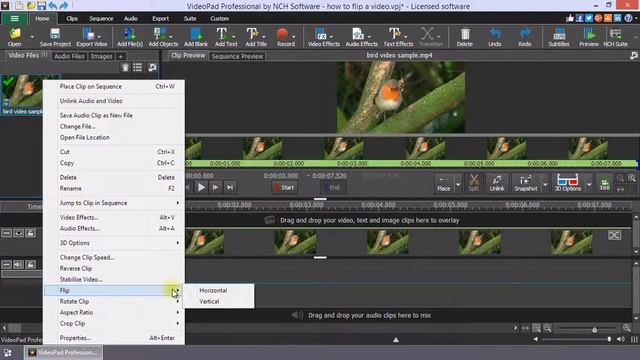Open Video Effects from the toolbar

click(x=324, y=37)
